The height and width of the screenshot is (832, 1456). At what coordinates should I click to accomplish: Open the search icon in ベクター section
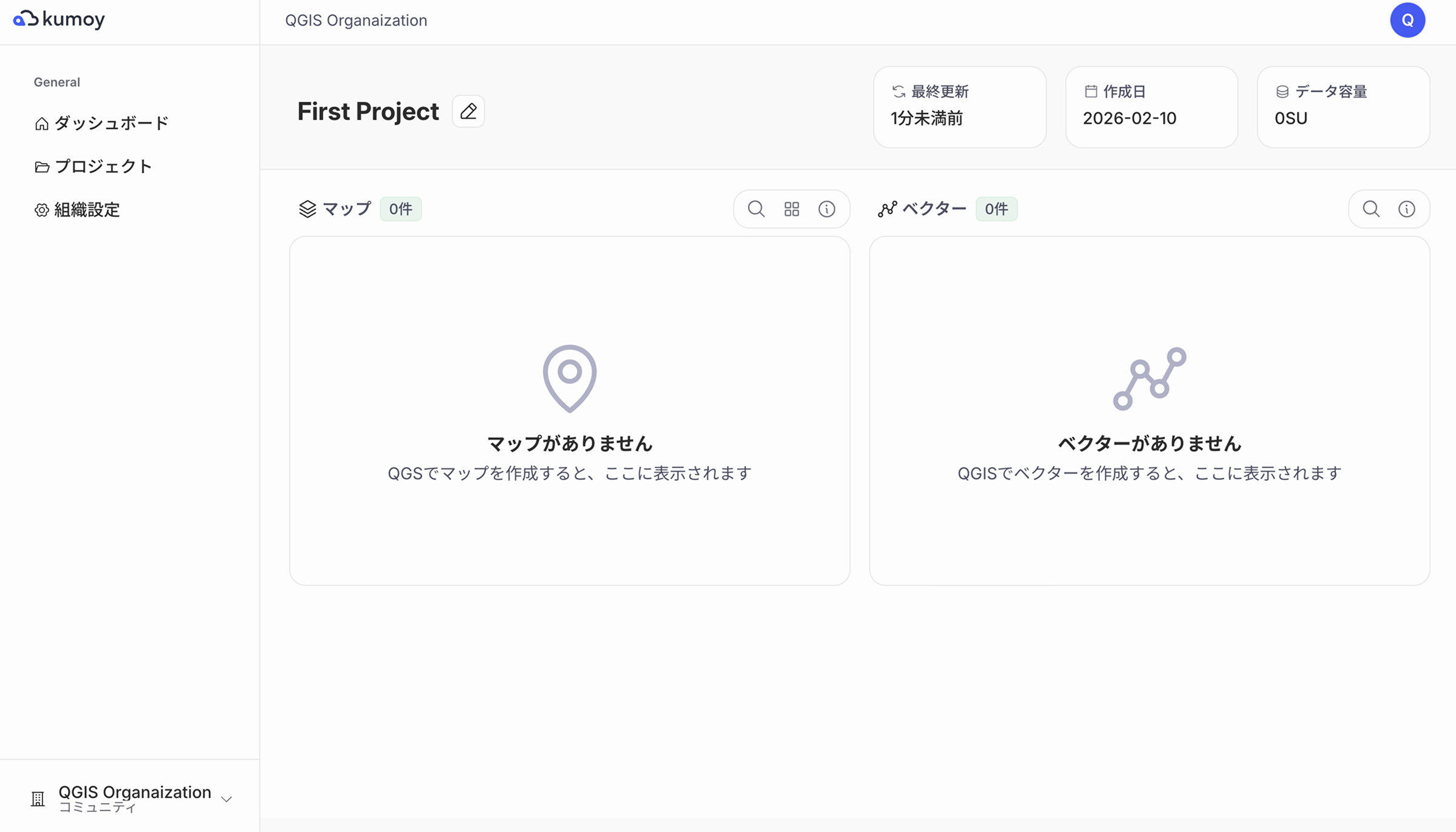pyautogui.click(x=1371, y=209)
